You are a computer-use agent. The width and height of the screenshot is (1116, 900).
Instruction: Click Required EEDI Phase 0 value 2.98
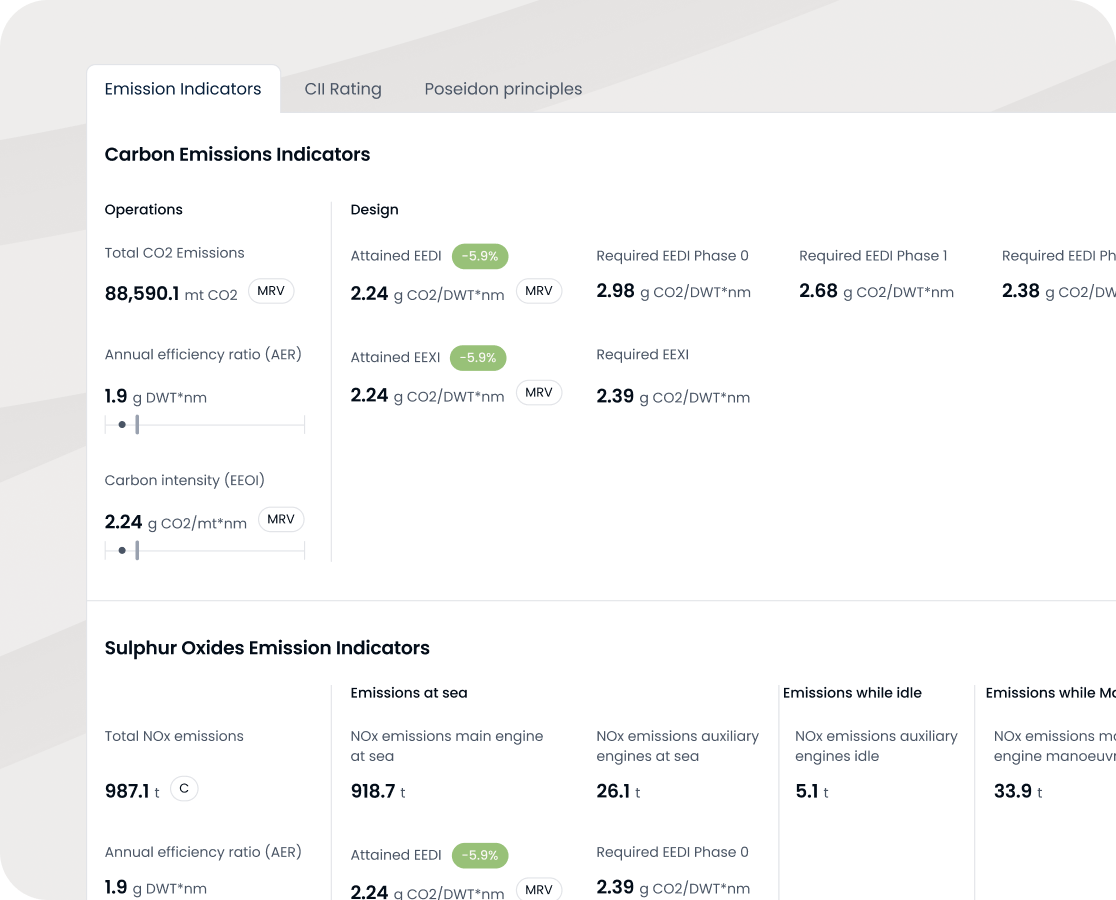click(615, 291)
